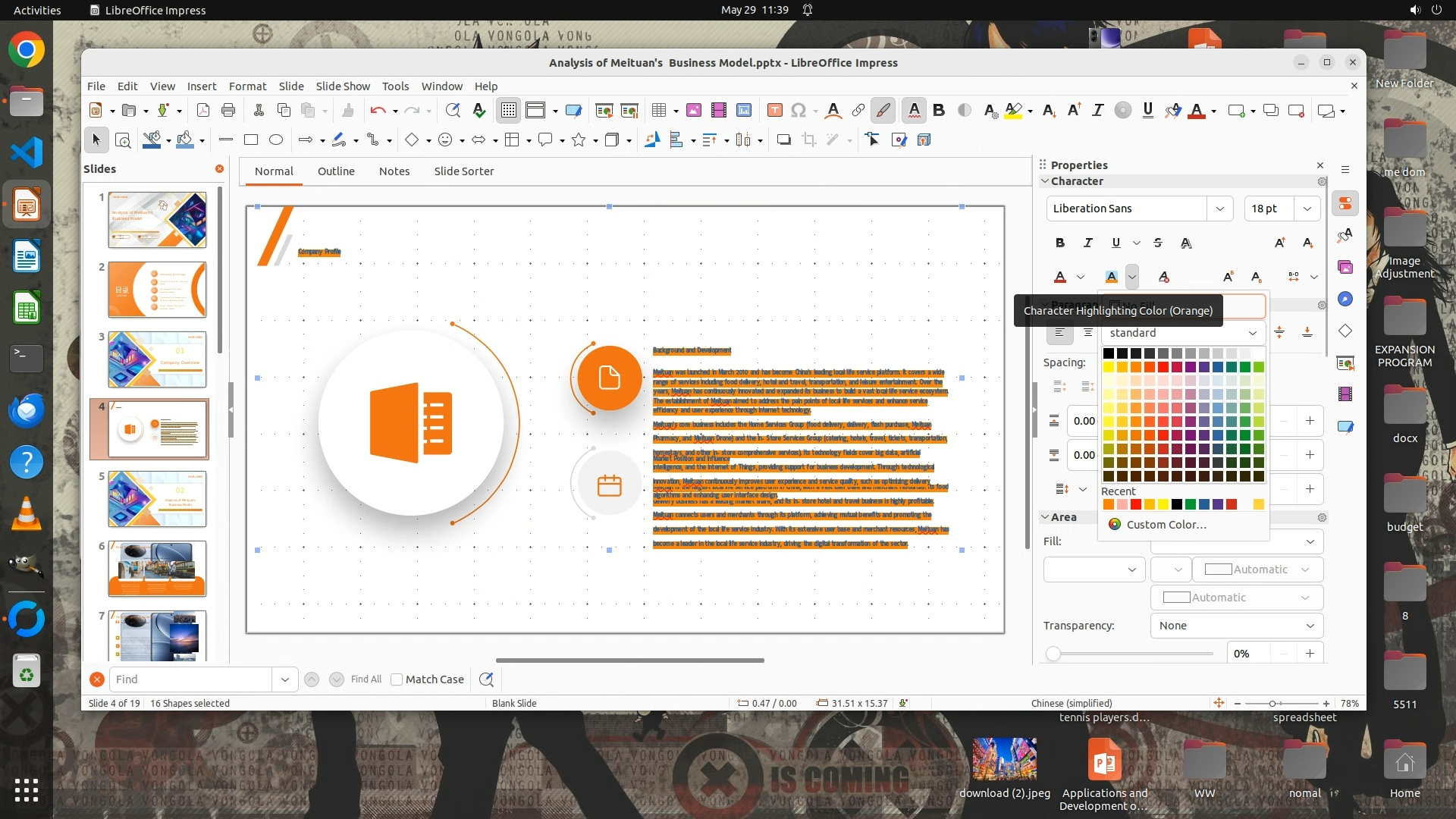
Task: Open the font name dropdown
Action: click(x=1219, y=209)
